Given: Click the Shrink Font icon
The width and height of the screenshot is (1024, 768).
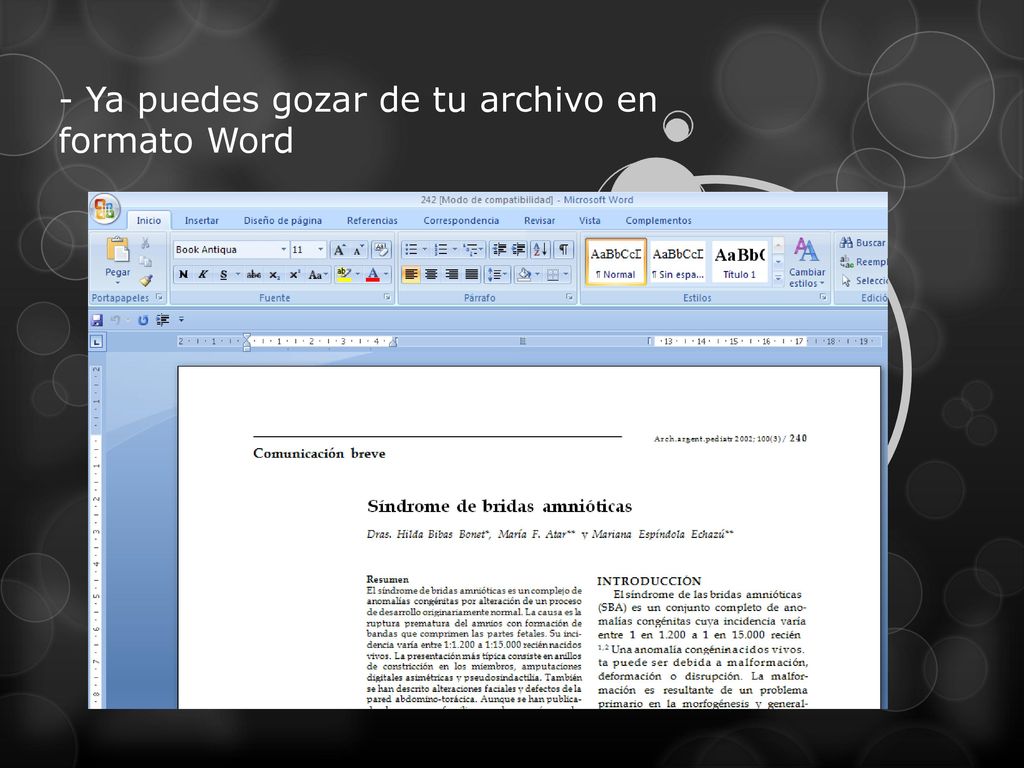Looking at the screenshot, I should coord(359,250).
